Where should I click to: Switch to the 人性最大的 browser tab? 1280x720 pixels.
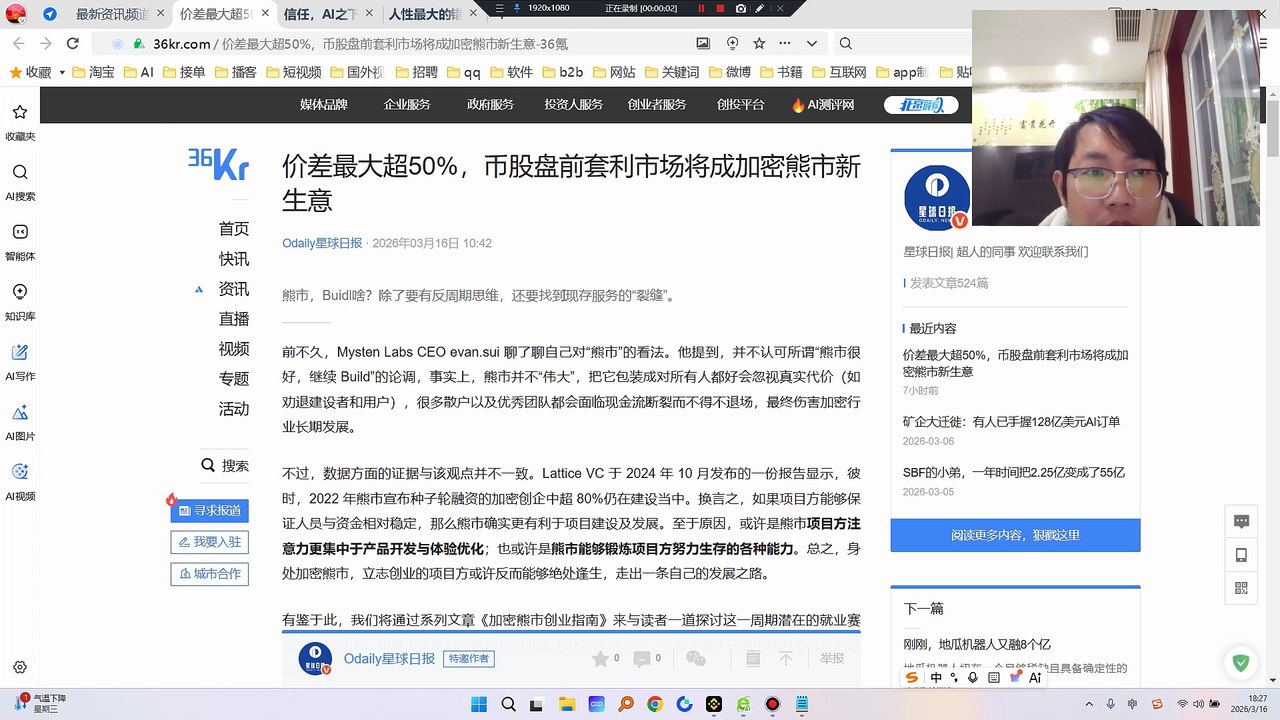pos(425,15)
